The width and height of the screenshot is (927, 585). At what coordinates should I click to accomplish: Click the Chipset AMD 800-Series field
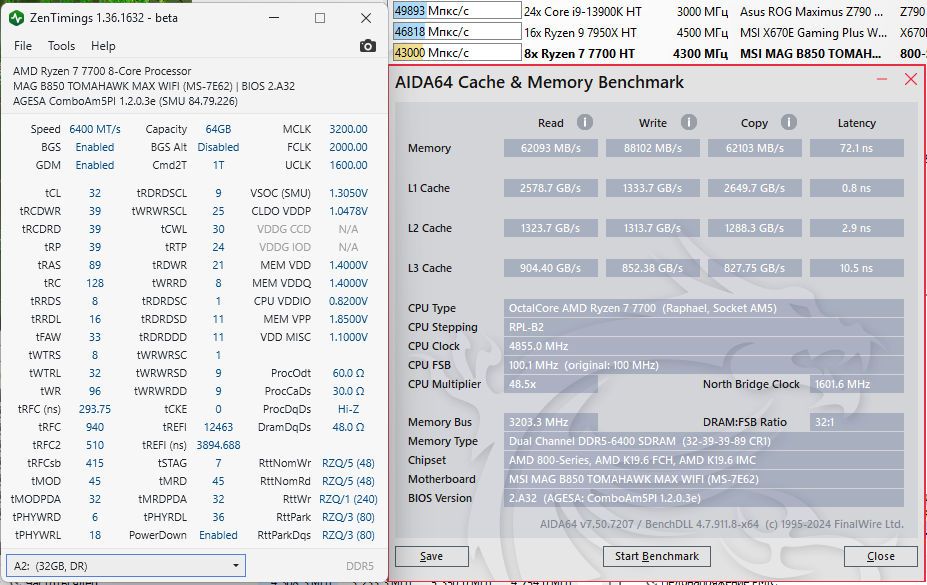click(x=704, y=460)
